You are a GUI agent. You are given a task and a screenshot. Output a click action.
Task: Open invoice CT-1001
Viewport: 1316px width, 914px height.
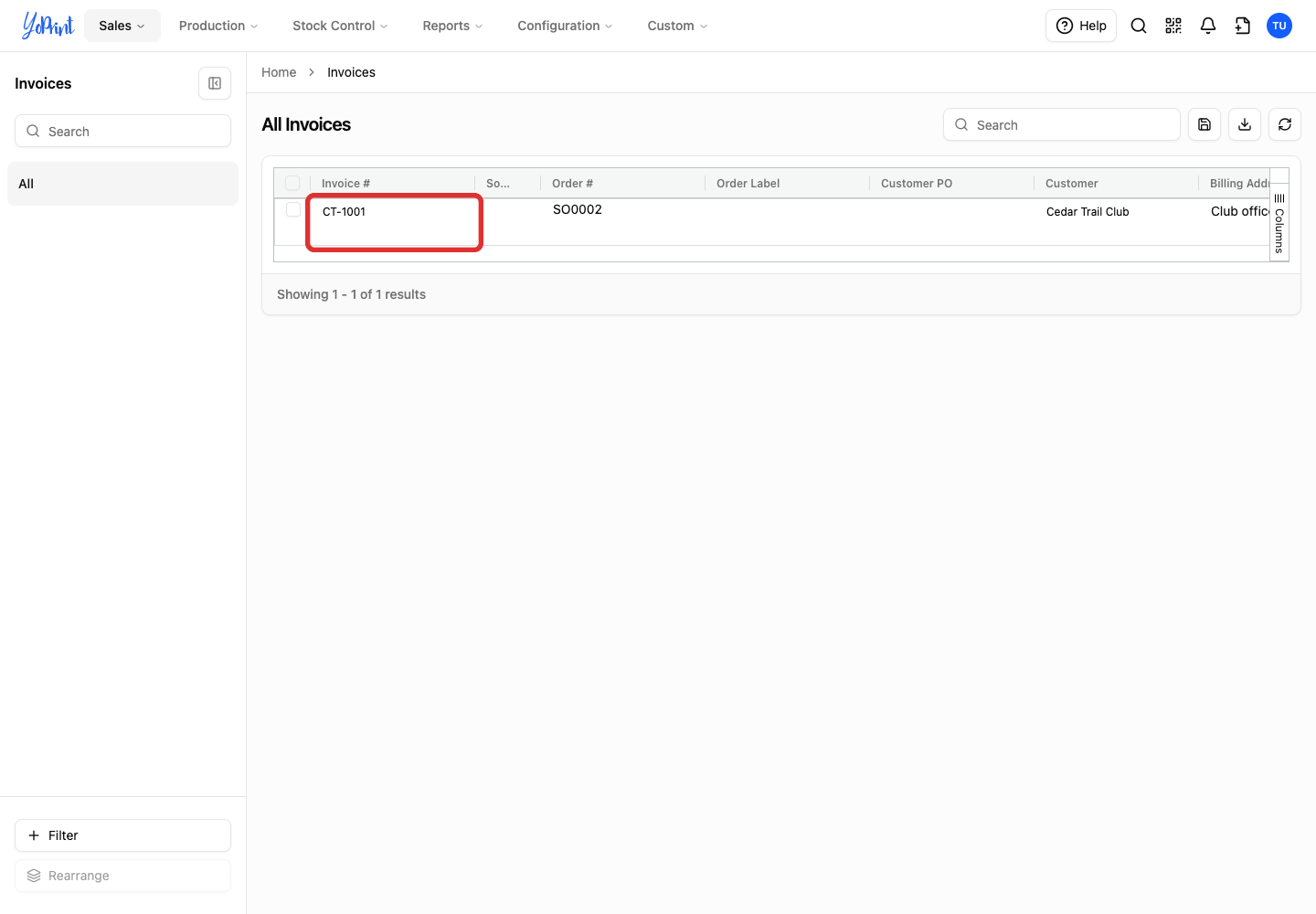point(344,211)
